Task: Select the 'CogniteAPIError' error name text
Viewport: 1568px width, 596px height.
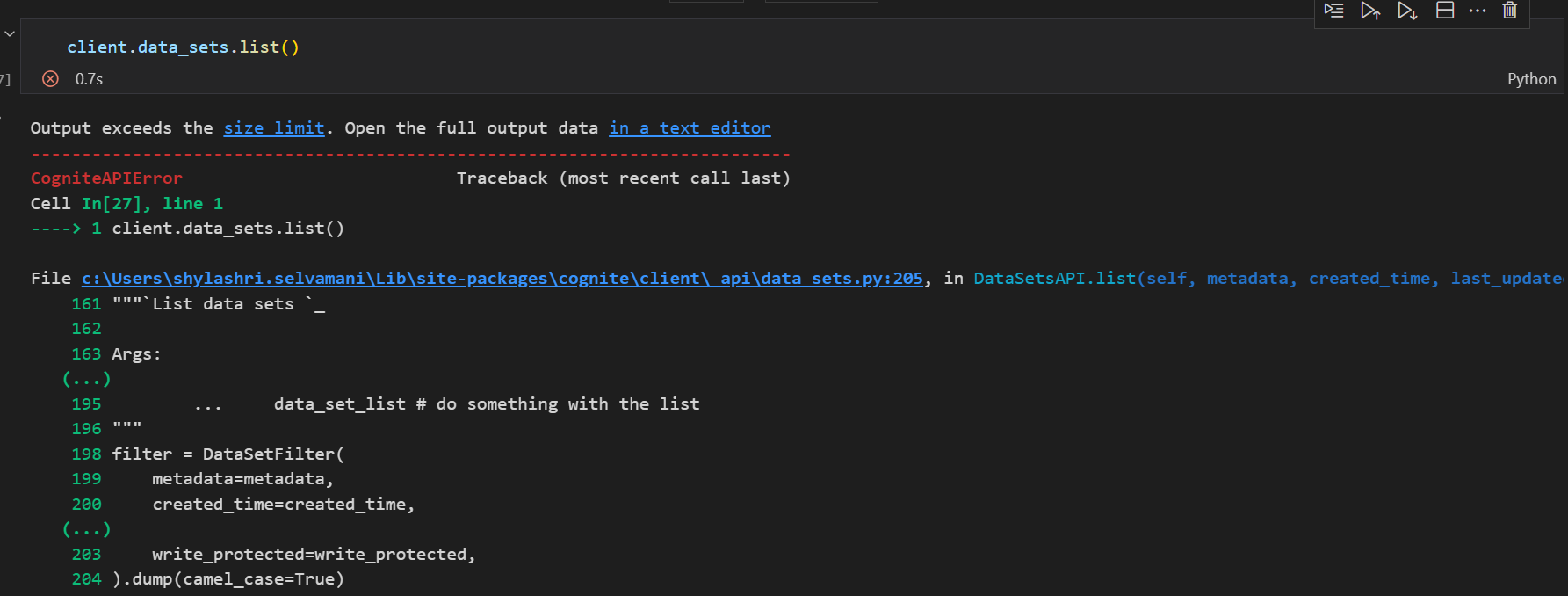Action: pos(106,178)
